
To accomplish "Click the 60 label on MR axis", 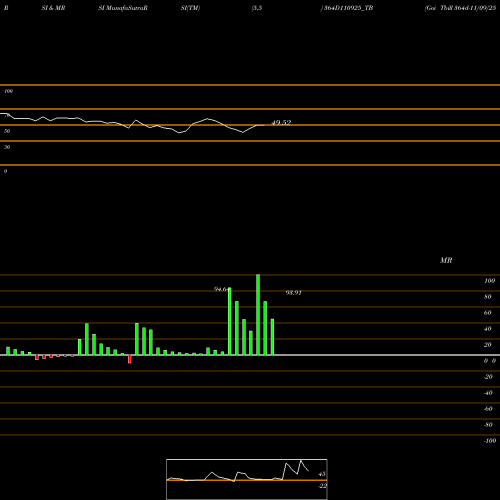I will point(488,313).
